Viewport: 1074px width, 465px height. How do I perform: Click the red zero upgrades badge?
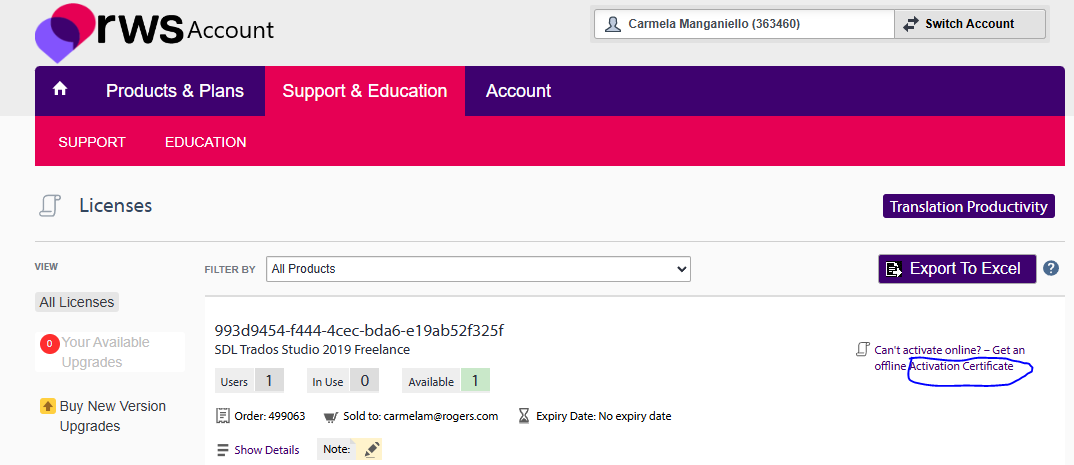(x=49, y=344)
